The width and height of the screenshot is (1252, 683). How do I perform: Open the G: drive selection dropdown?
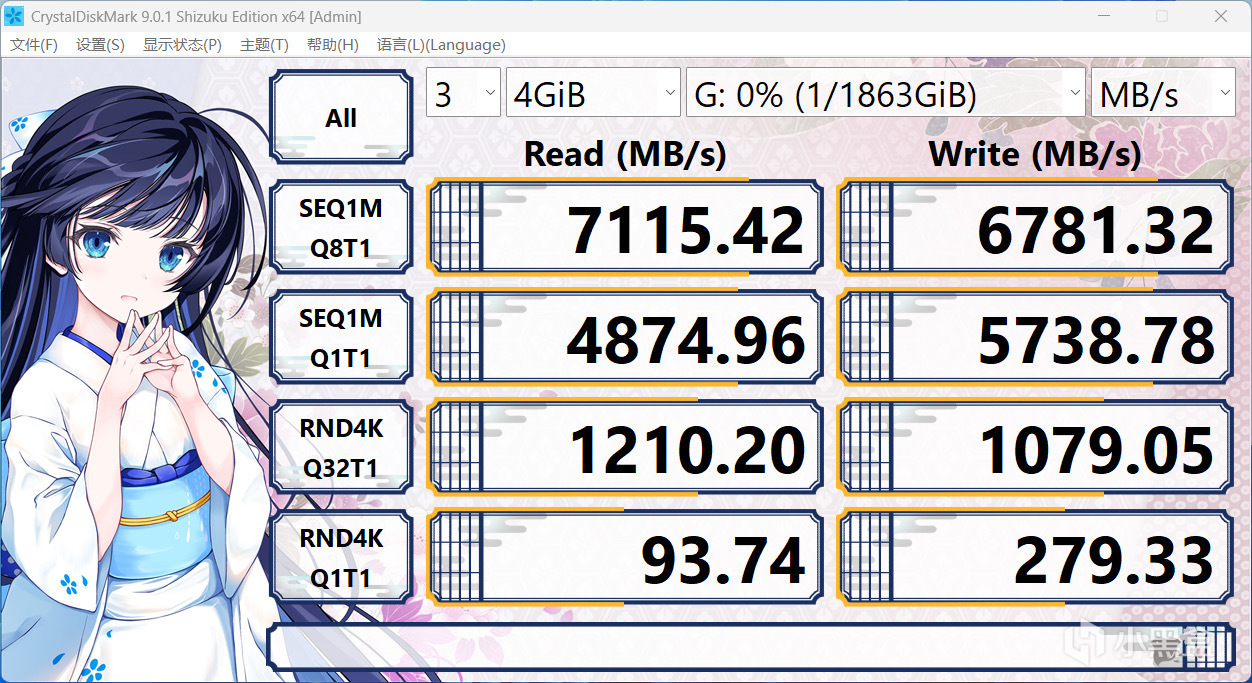[x=886, y=95]
